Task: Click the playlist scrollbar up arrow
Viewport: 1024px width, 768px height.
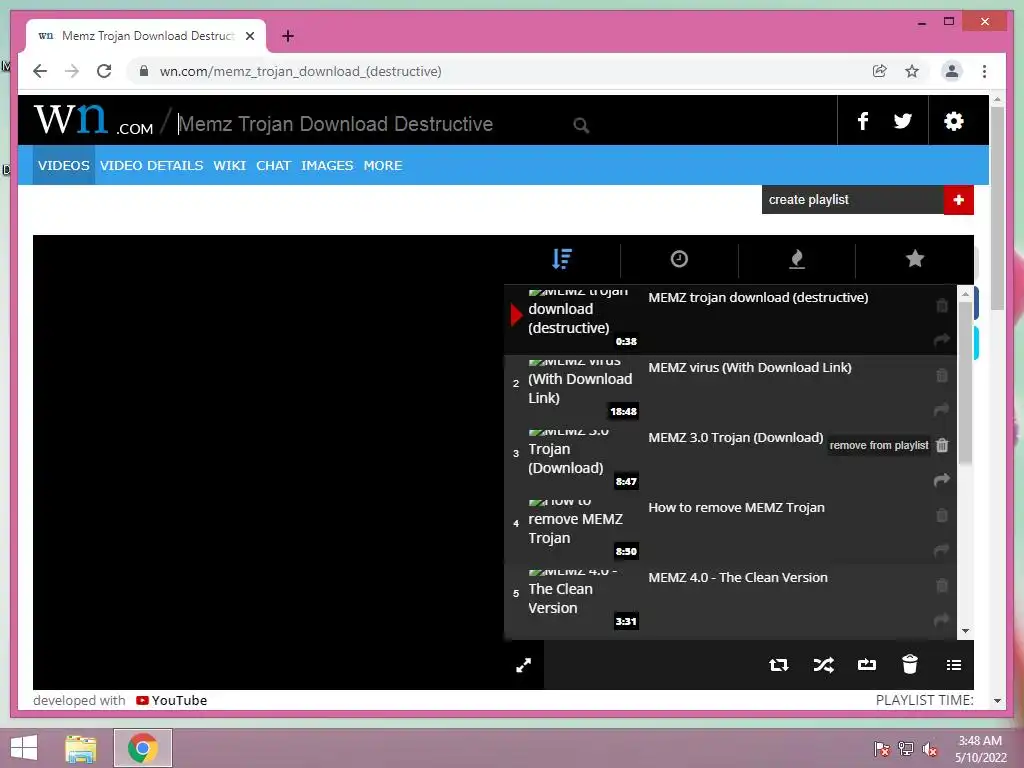Action: click(x=965, y=294)
